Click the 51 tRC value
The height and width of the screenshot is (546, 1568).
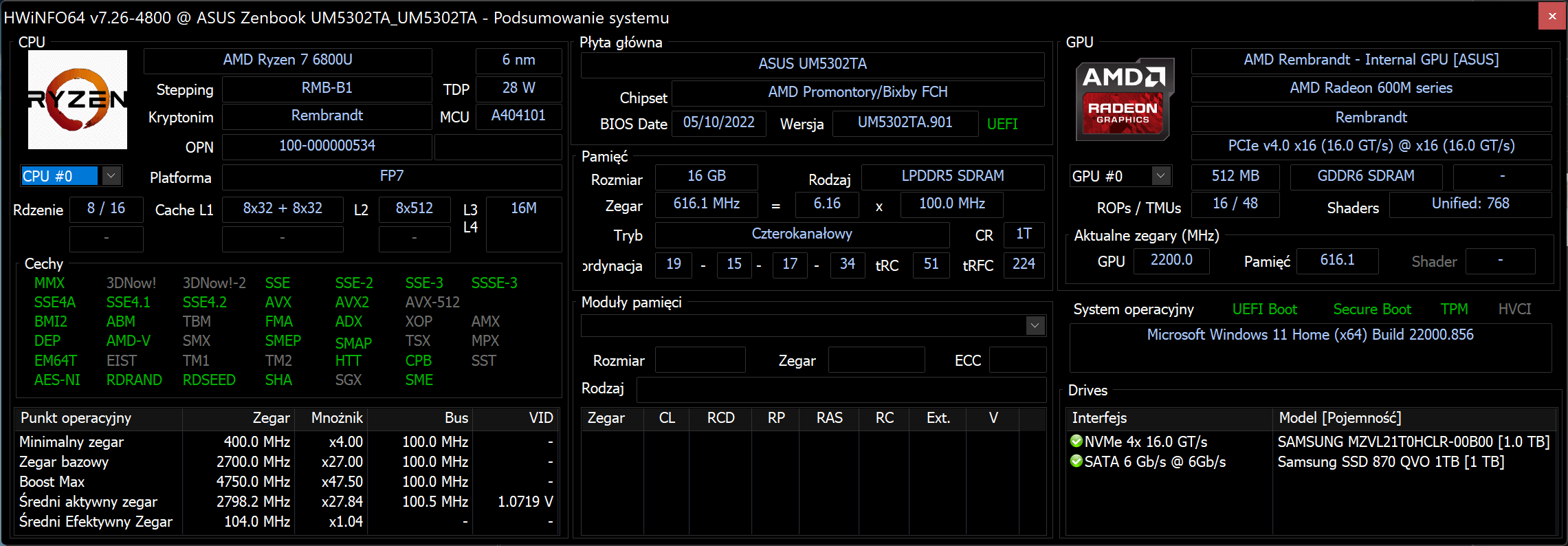click(931, 264)
